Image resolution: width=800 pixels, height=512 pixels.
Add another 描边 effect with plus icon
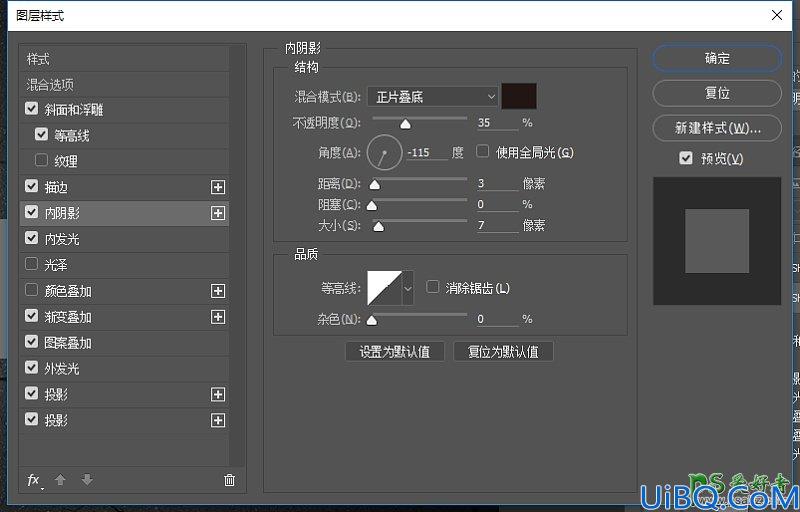tap(218, 187)
